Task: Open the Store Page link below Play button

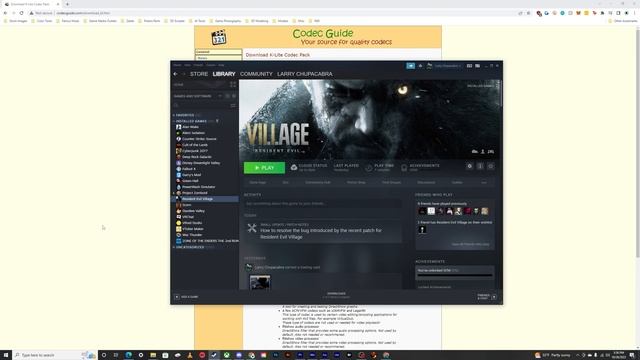Action: pos(258,182)
